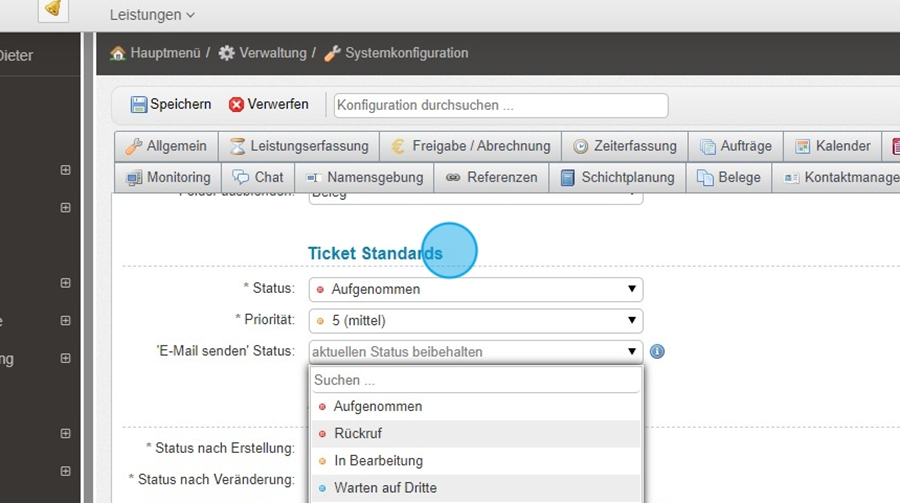900x503 pixels.
Task: Click the Speichern save button
Action: [x=171, y=105]
